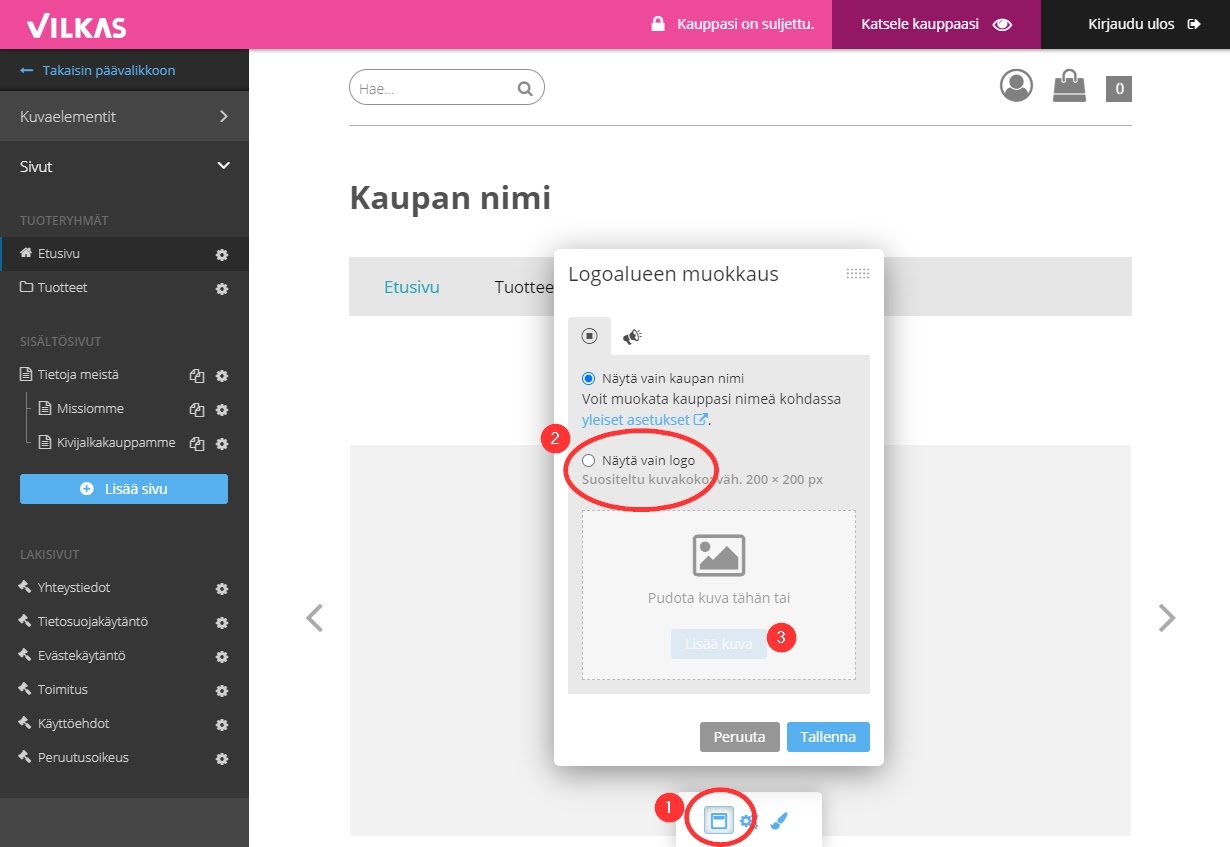The image size is (1230, 847).
Task: Open the user account icon
Action: click(x=1016, y=86)
